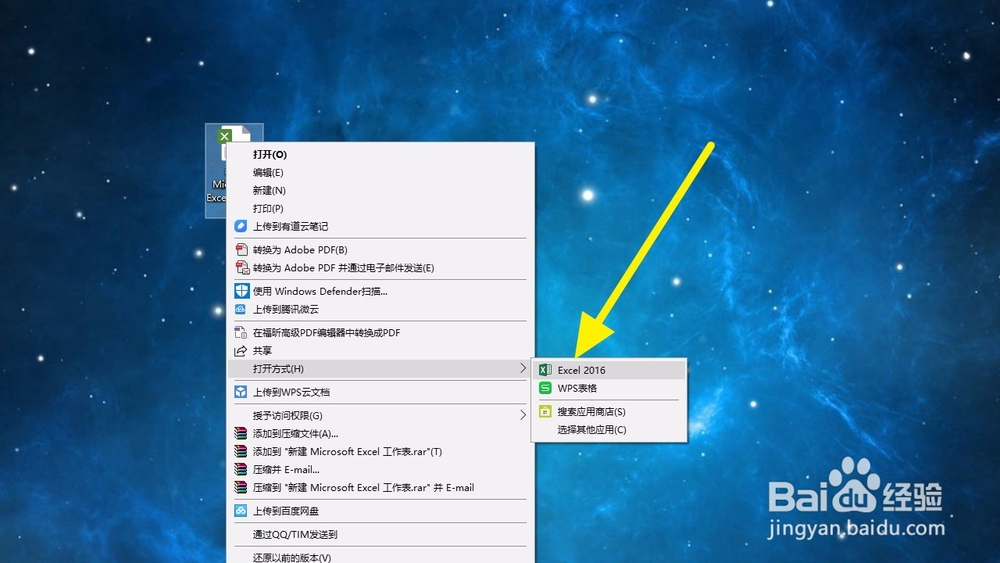Choose 添加到压缩文件(A)...
This screenshot has width=1000, height=563.
pos(380,434)
